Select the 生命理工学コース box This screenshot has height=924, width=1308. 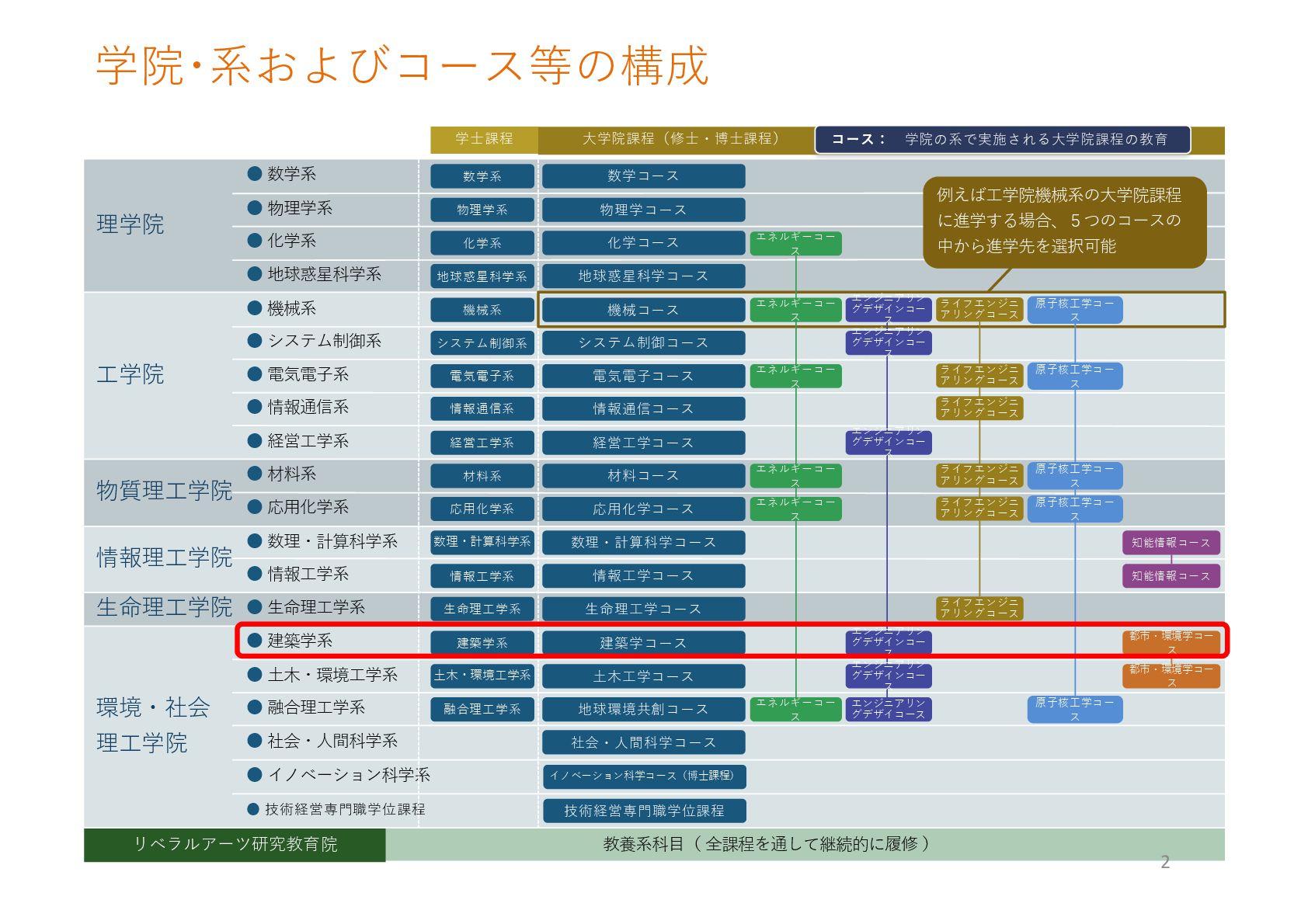643,609
